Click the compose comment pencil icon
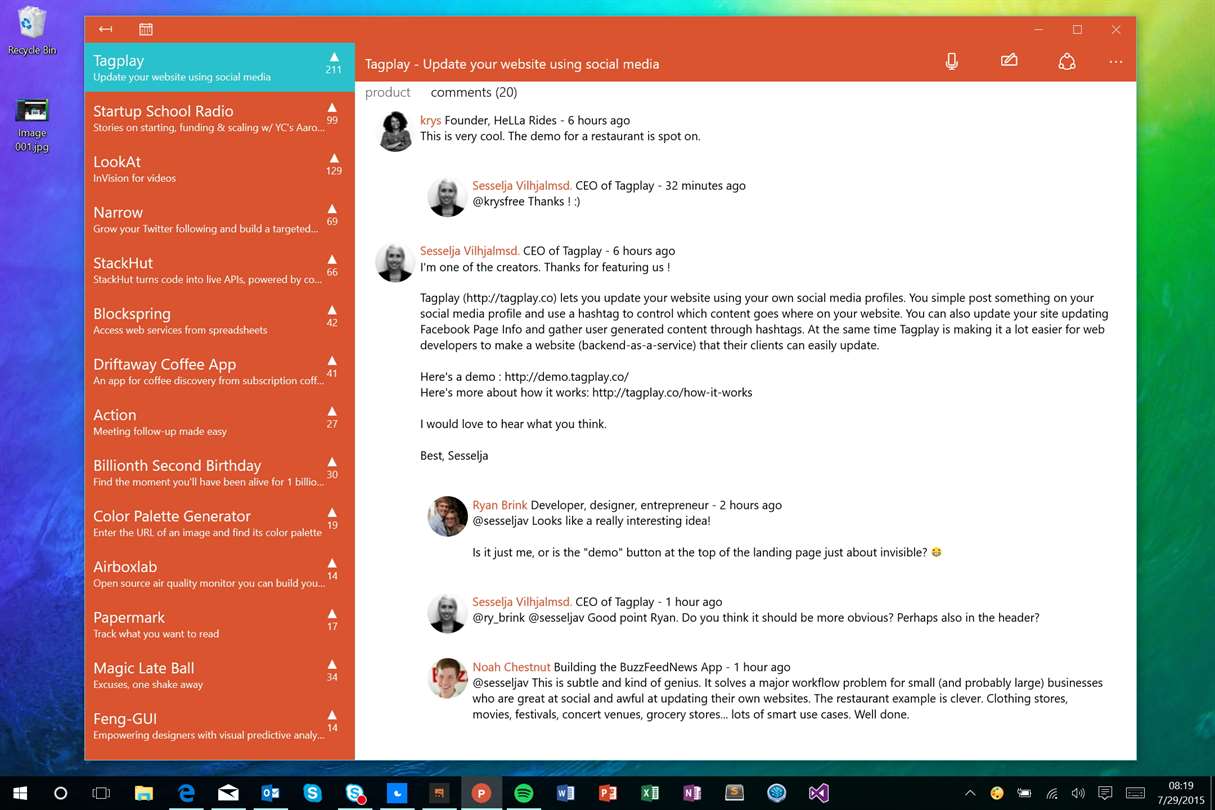Screen dimensions: 1215x810 pos(1009,62)
